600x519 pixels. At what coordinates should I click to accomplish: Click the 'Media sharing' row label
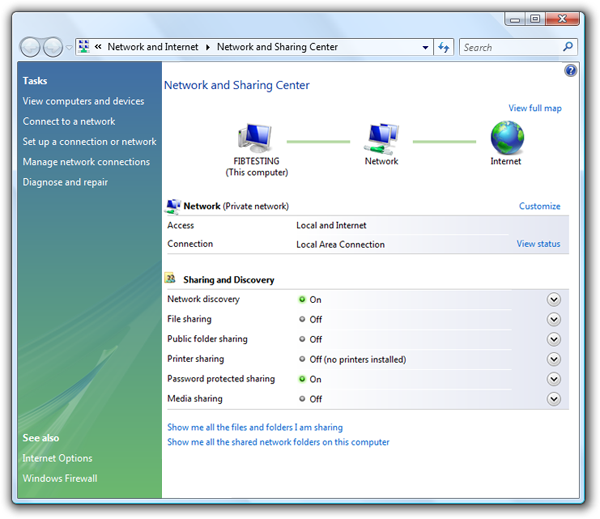click(x=195, y=399)
